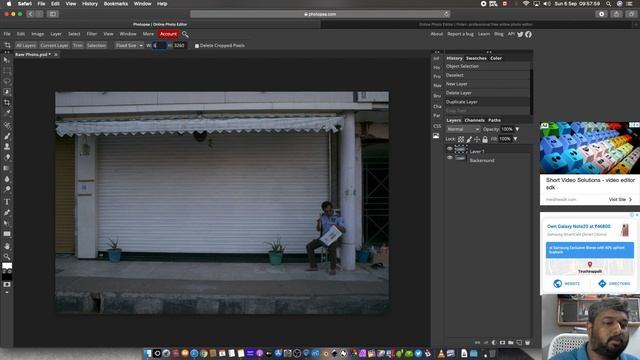Select the Spot Healing Brush tool

tap(7, 125)
